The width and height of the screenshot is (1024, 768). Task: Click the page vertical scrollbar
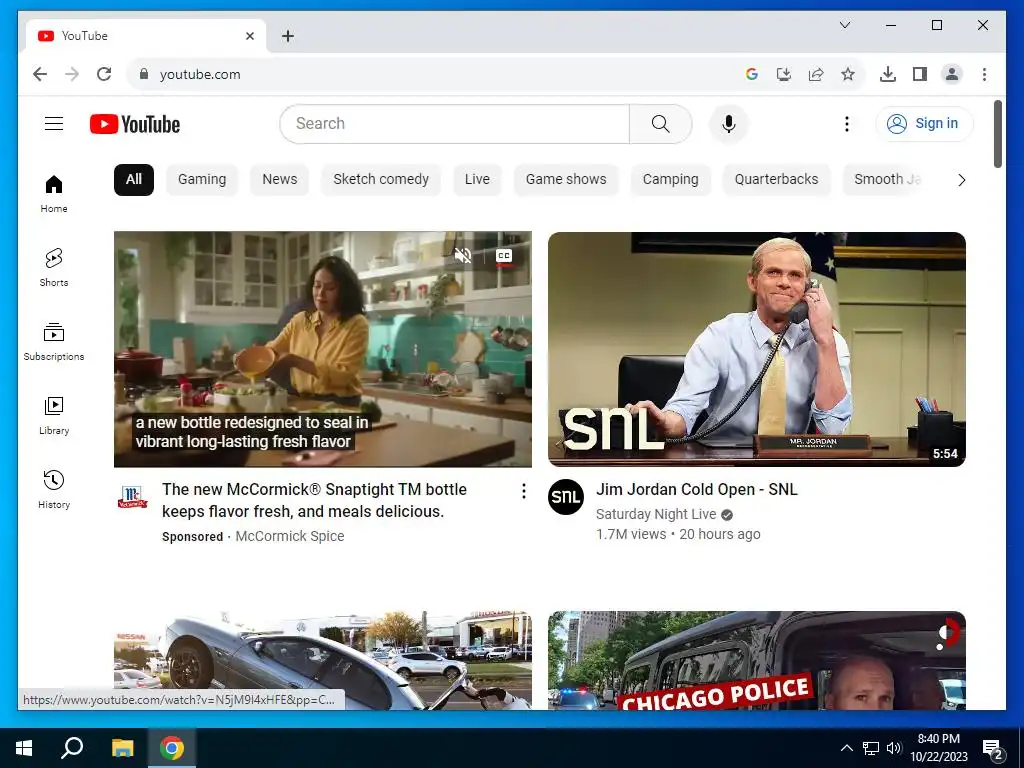coord(998,134)
